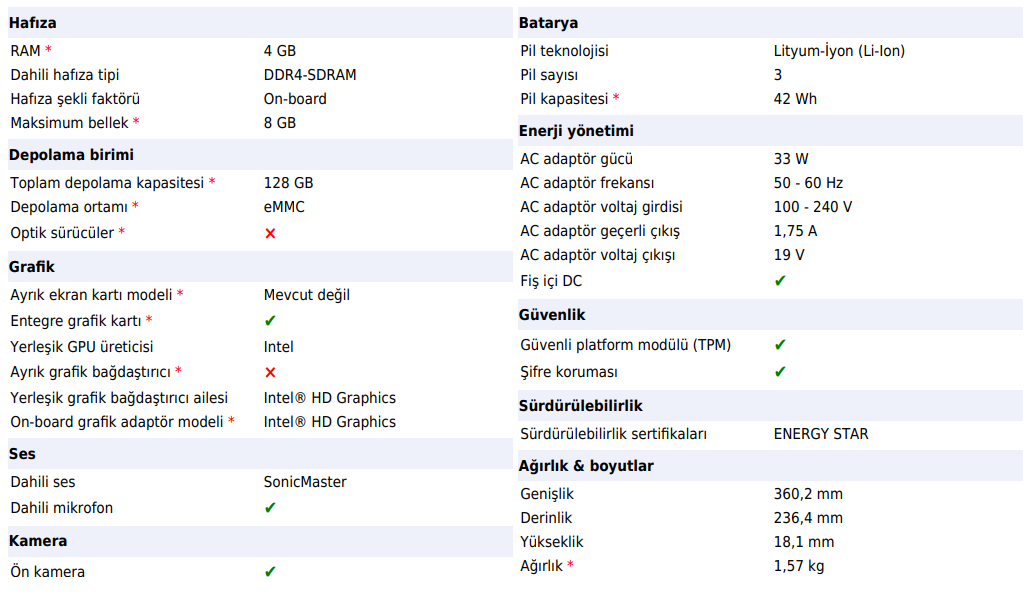Viewport: 1034px width, 614px height.
Task: Select the Enerji yönetimi section header
Action: point(576,131)
